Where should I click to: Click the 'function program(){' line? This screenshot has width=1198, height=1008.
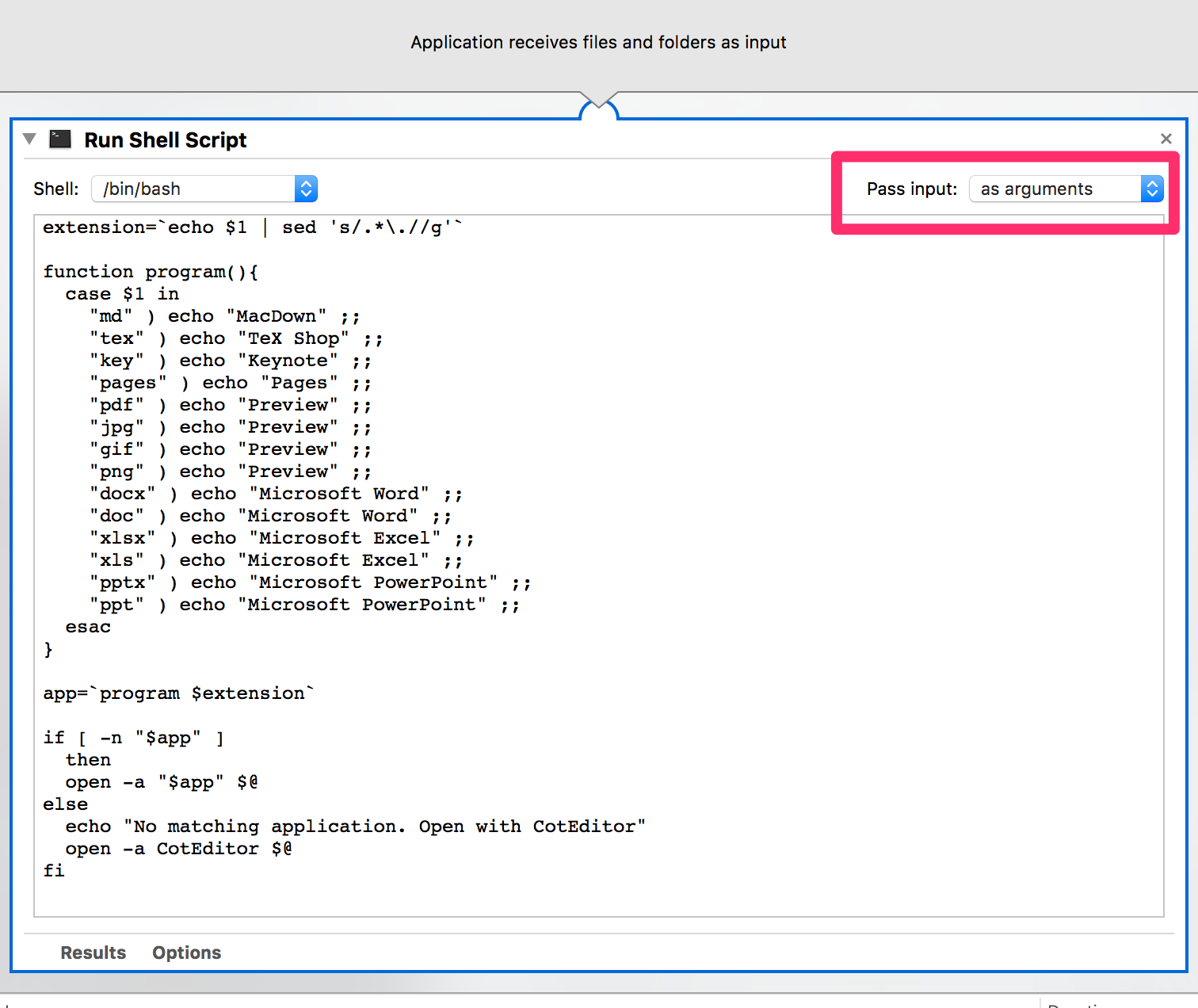pos(151,272)
